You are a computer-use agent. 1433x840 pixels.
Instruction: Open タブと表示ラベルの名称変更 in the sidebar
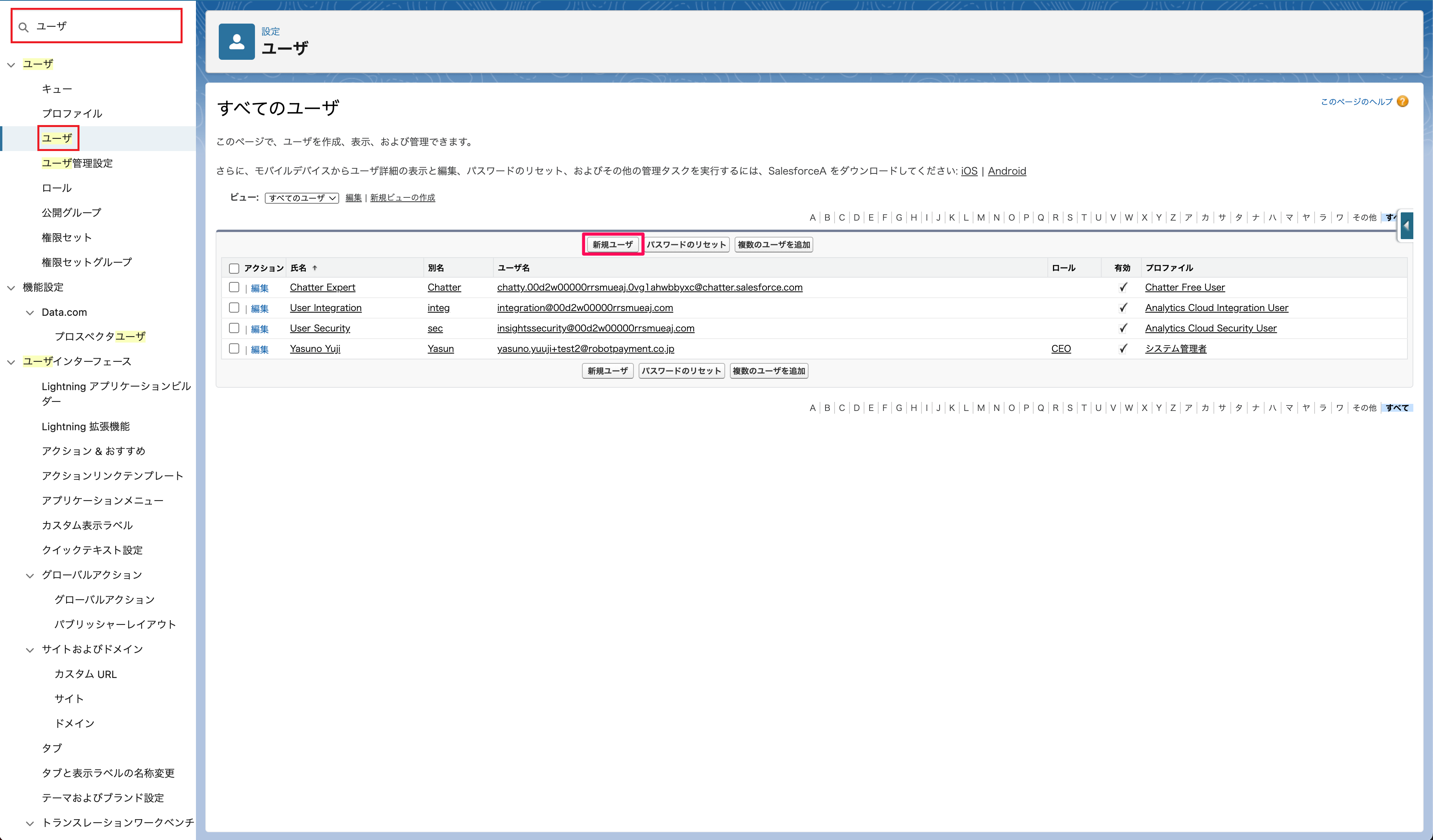click(x=108, y=773)
